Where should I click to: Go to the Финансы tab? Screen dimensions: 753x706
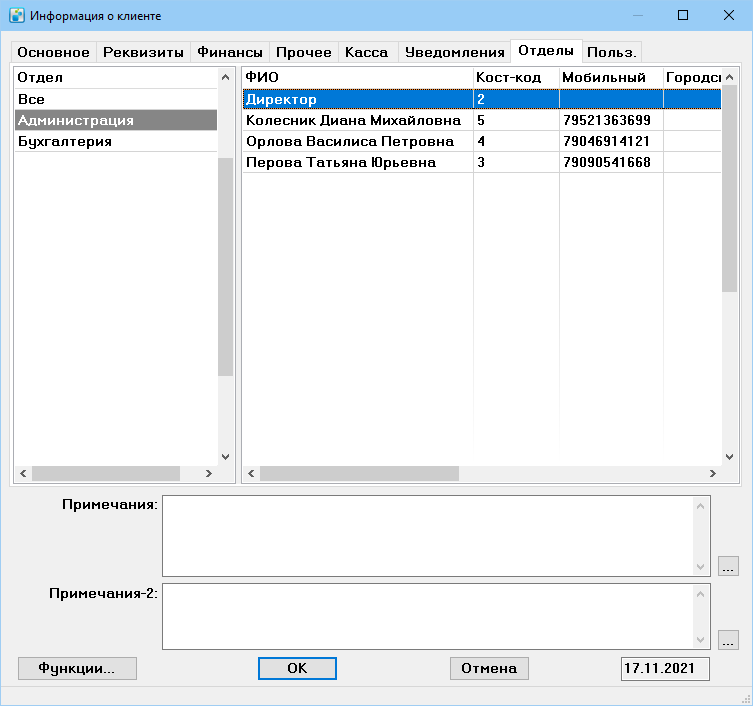pyautogui.click(x=230, y=52)
